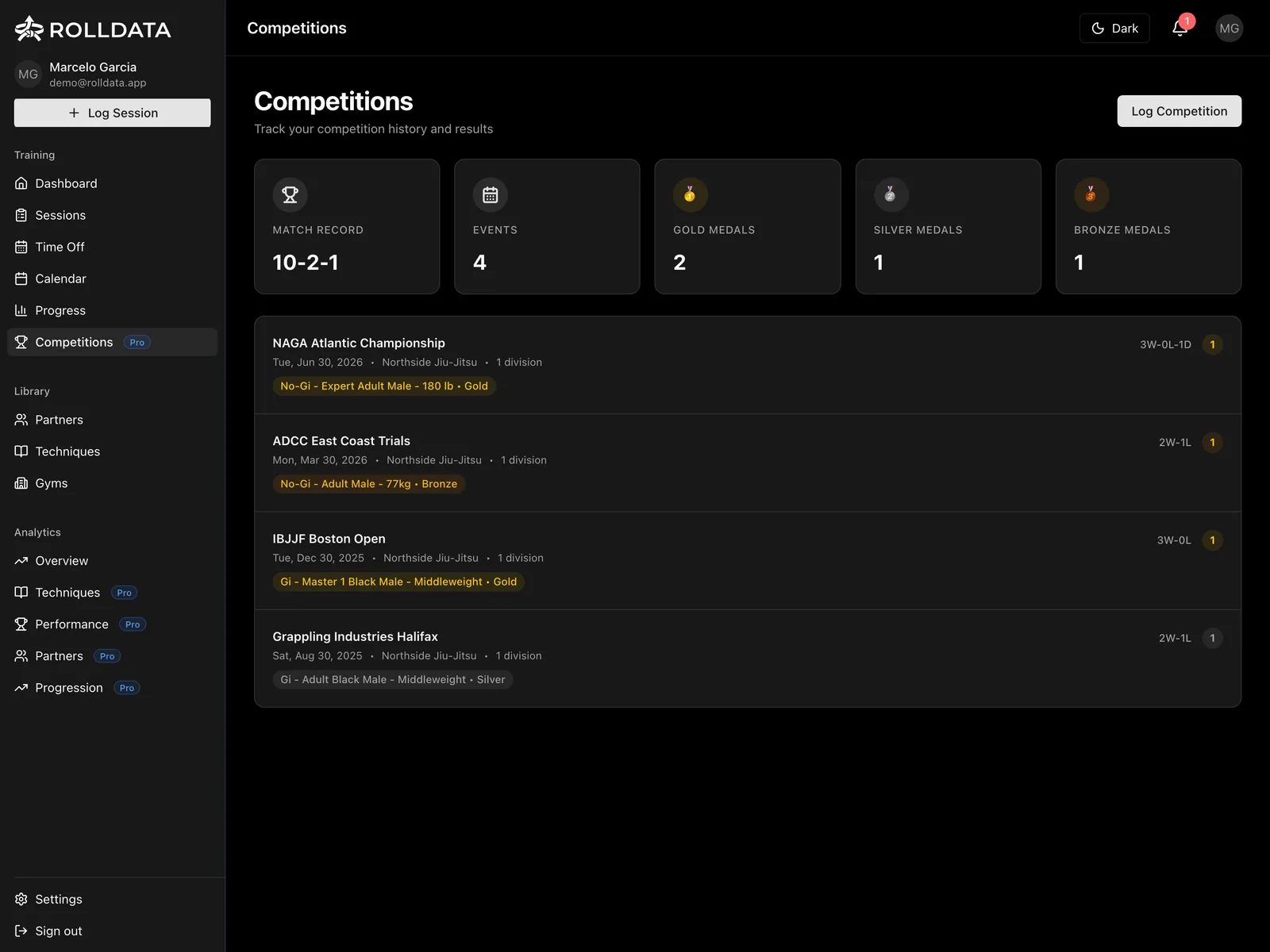Click the No-Gi Adult Male 77kg Bronze tag
1270x952 pixels.
pyautogui.click(x=369, y=484)
